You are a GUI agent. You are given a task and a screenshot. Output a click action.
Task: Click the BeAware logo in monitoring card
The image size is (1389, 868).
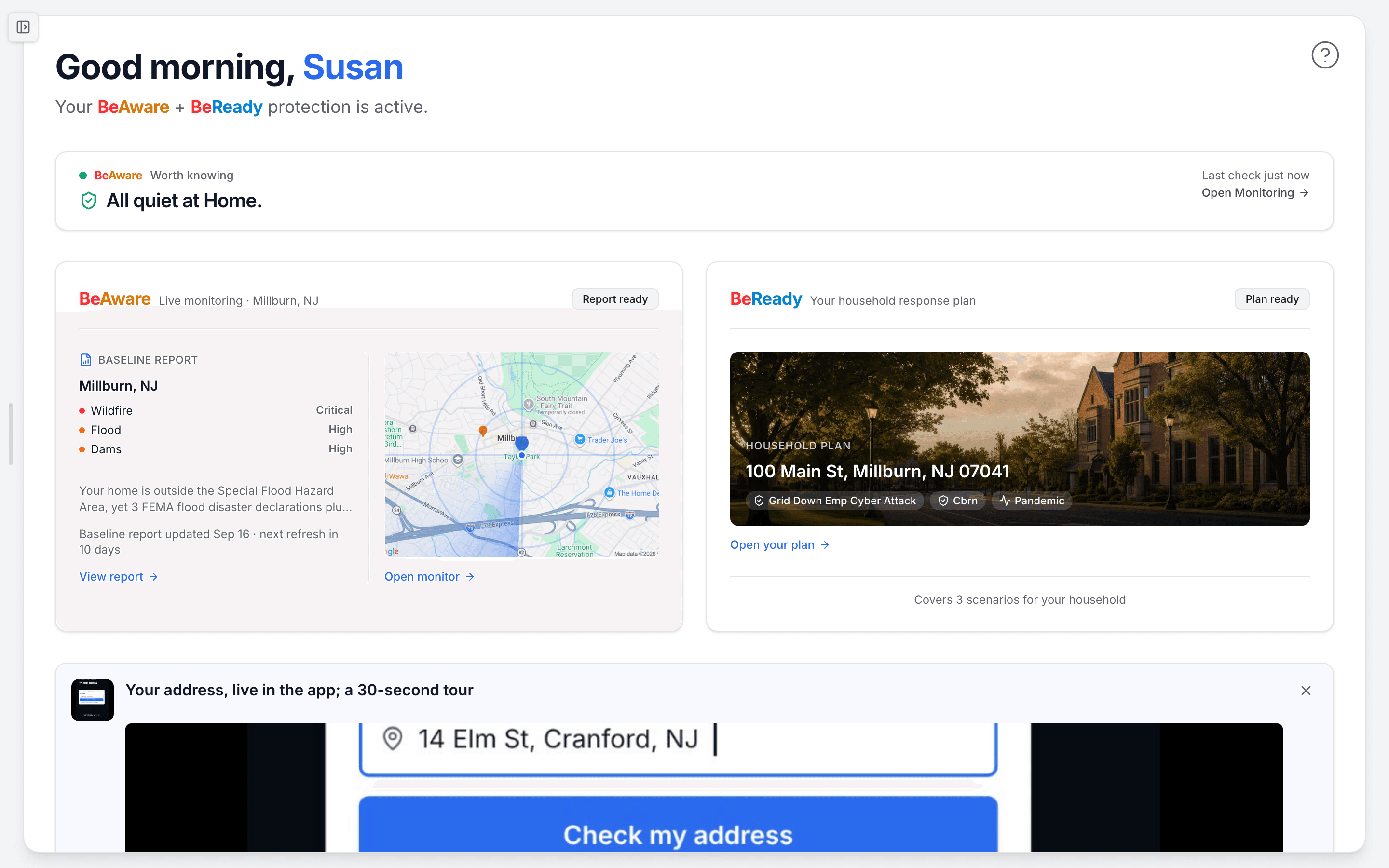click(x=115, y=299)
